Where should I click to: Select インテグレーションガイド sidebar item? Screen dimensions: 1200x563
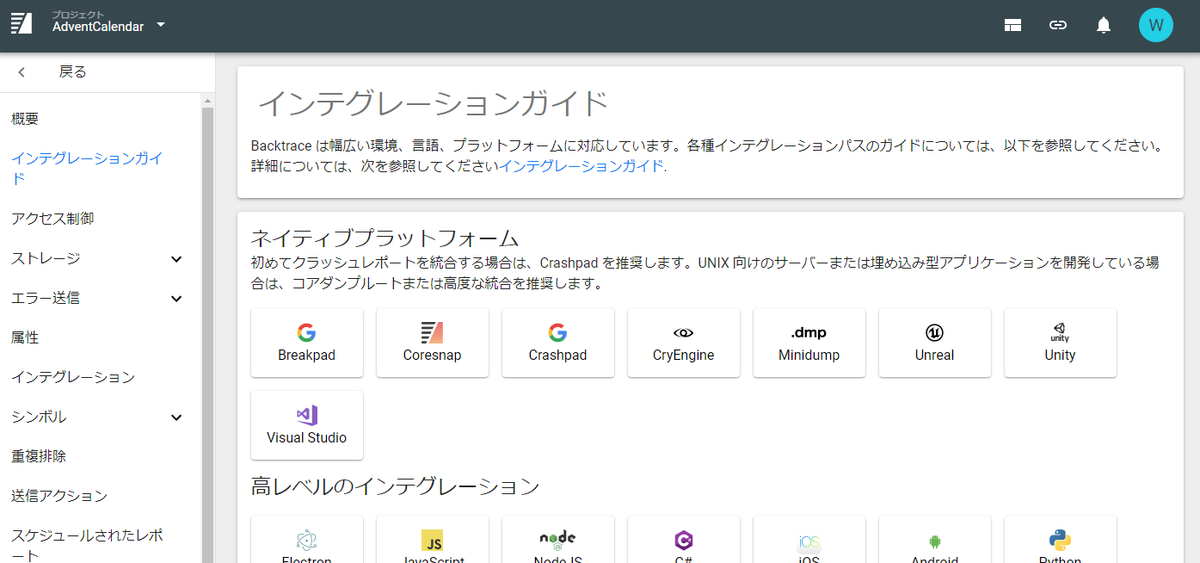(x=87, y=168)
